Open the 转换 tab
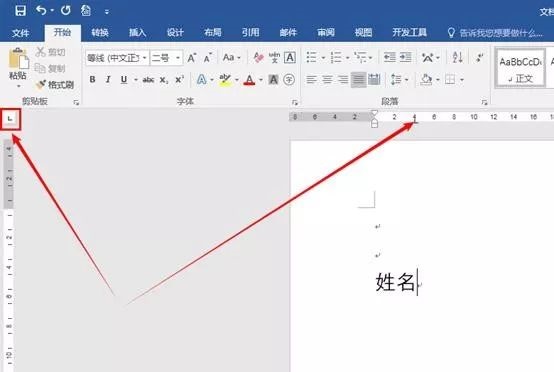Screen dimensions: 554x372 [100, 33]
